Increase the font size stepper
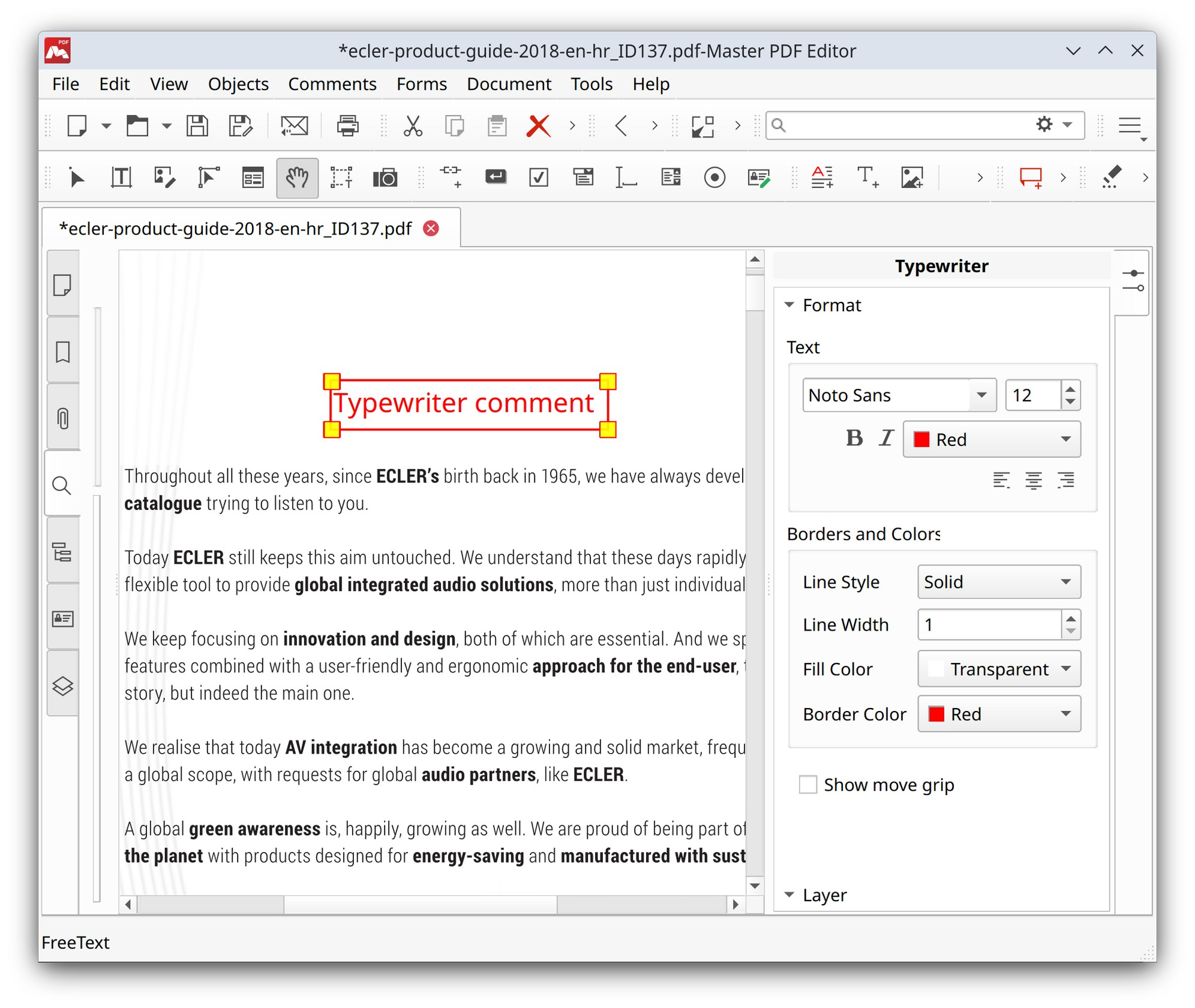The image size is (1195, 1008). pyautogui.click(x=1070, y=388)
